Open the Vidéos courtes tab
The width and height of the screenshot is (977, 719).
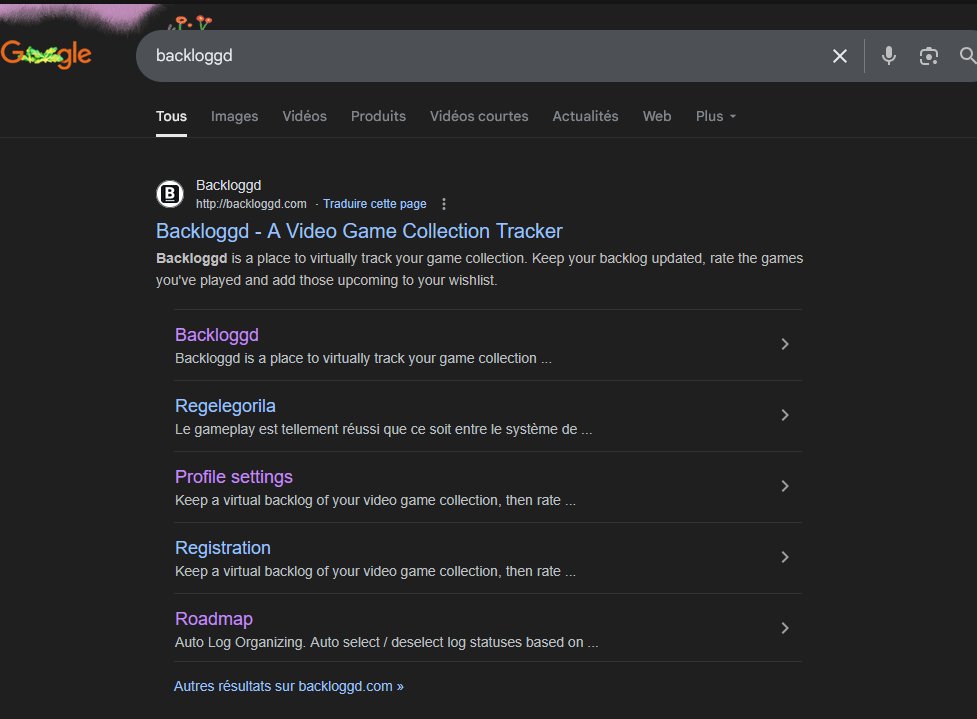[x=479, y=117]
